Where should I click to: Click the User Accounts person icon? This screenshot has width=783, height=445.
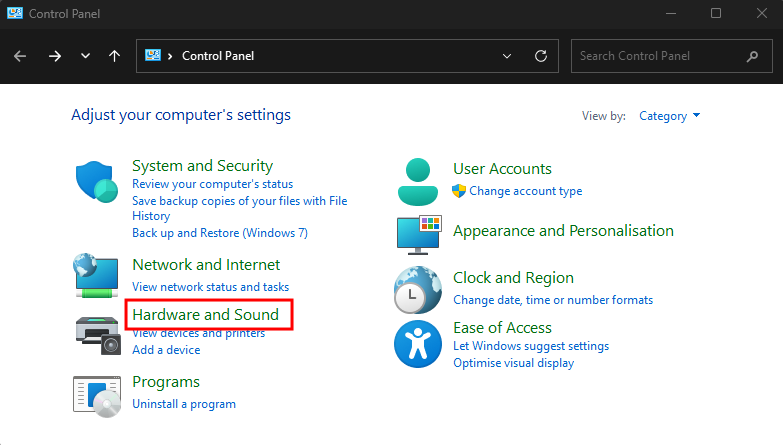(x=418, y=181)
